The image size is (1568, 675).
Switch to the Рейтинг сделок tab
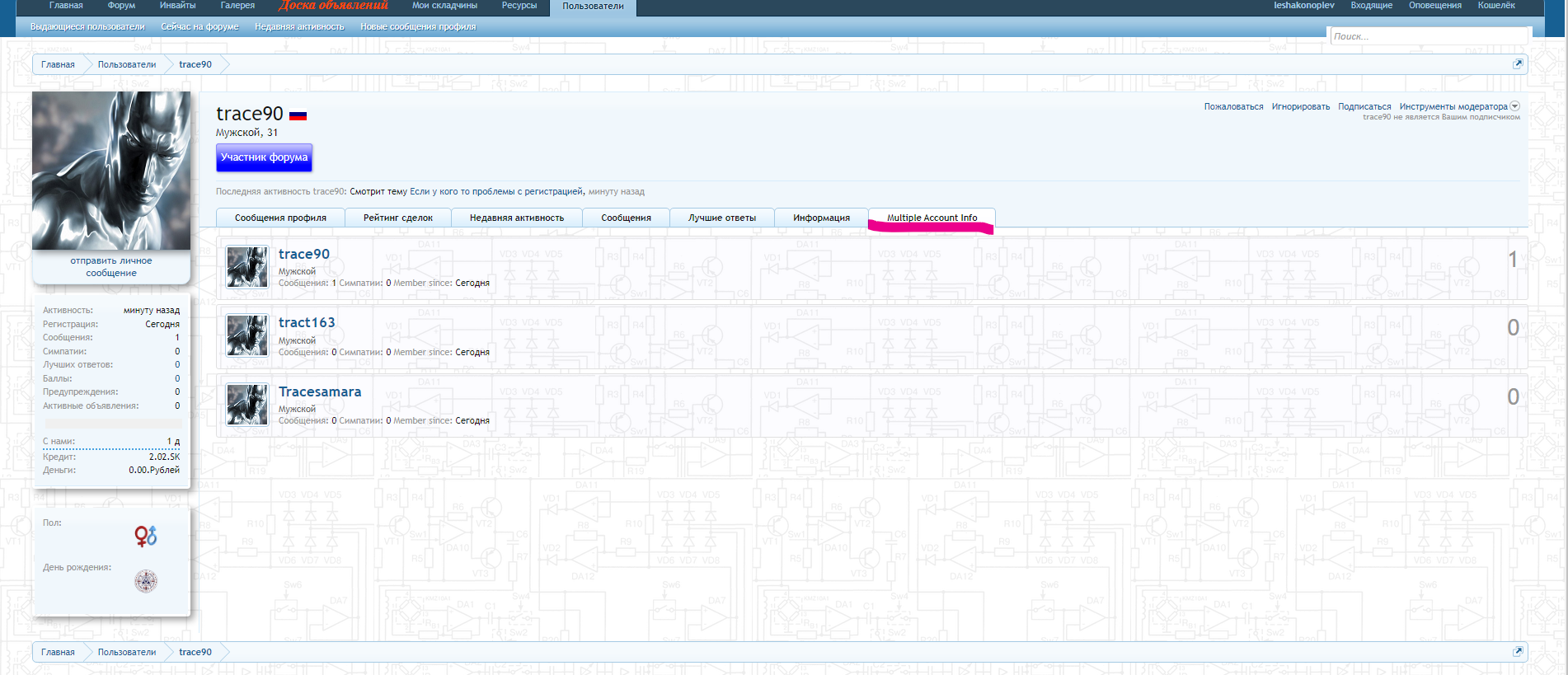click(x=398, y=218)
